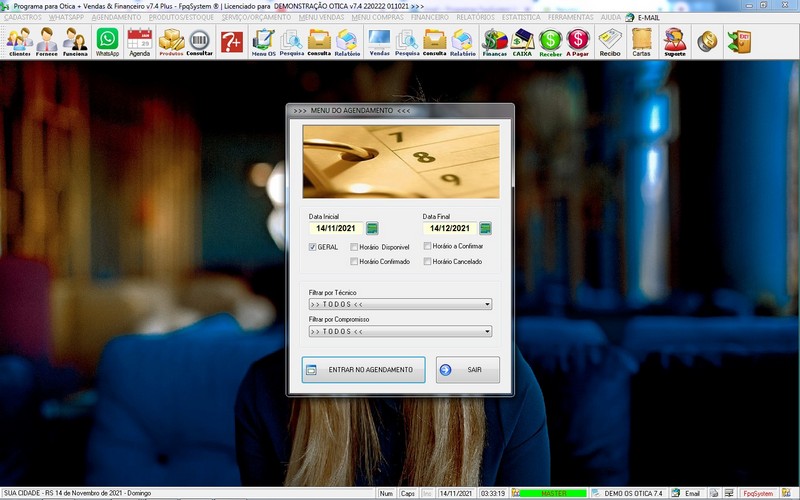Click the SAIR button

(x=468, y=370)
